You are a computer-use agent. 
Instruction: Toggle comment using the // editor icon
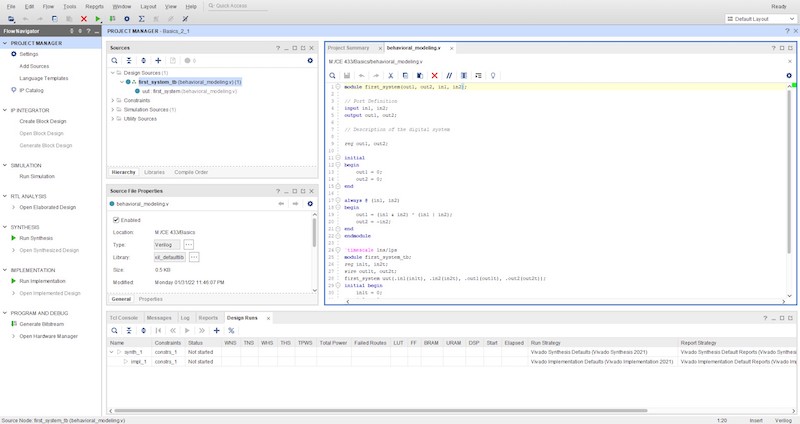449,75
